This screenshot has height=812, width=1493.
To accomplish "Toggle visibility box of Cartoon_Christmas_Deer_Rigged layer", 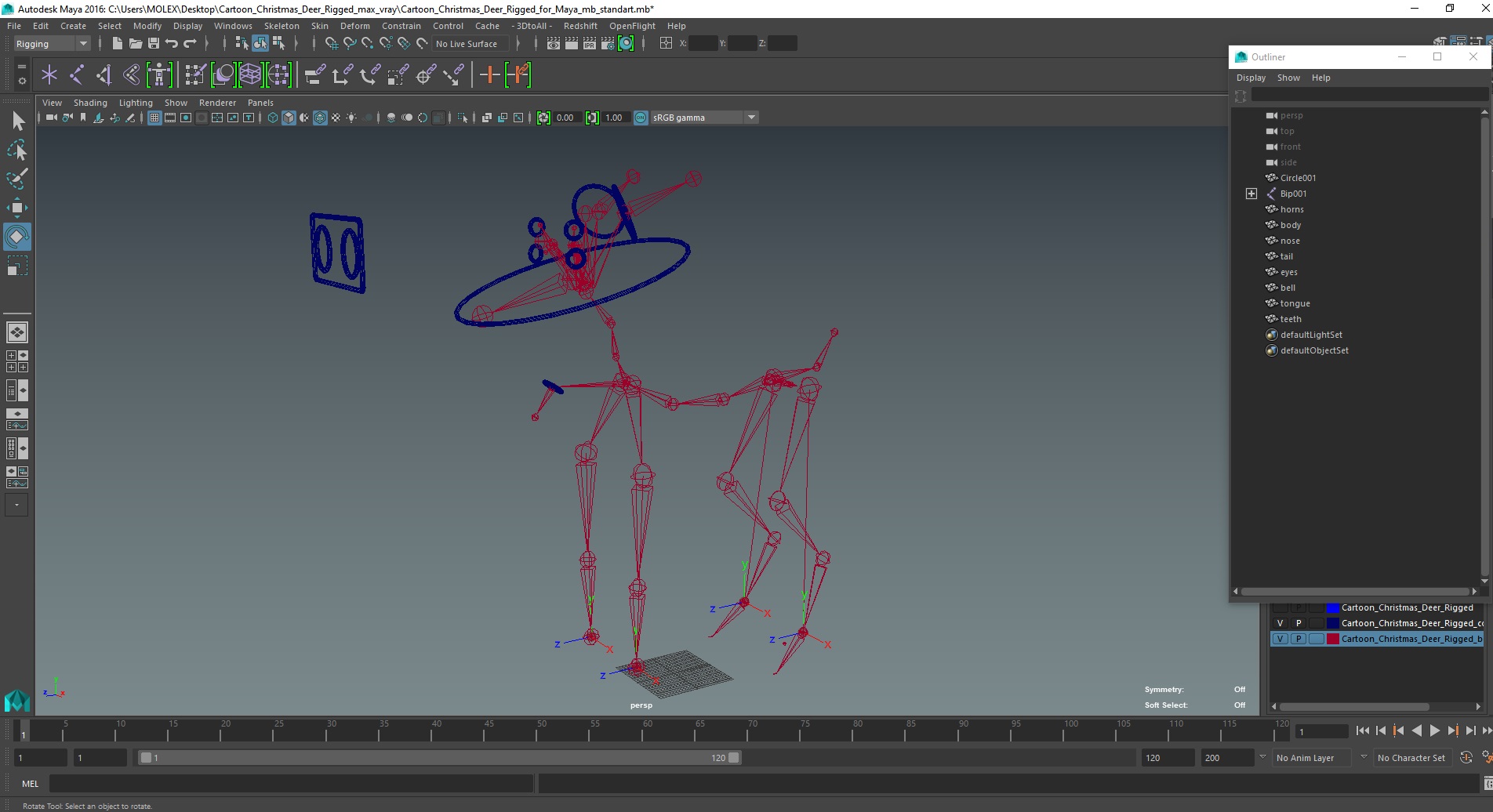I will (x=1280, y=607).
